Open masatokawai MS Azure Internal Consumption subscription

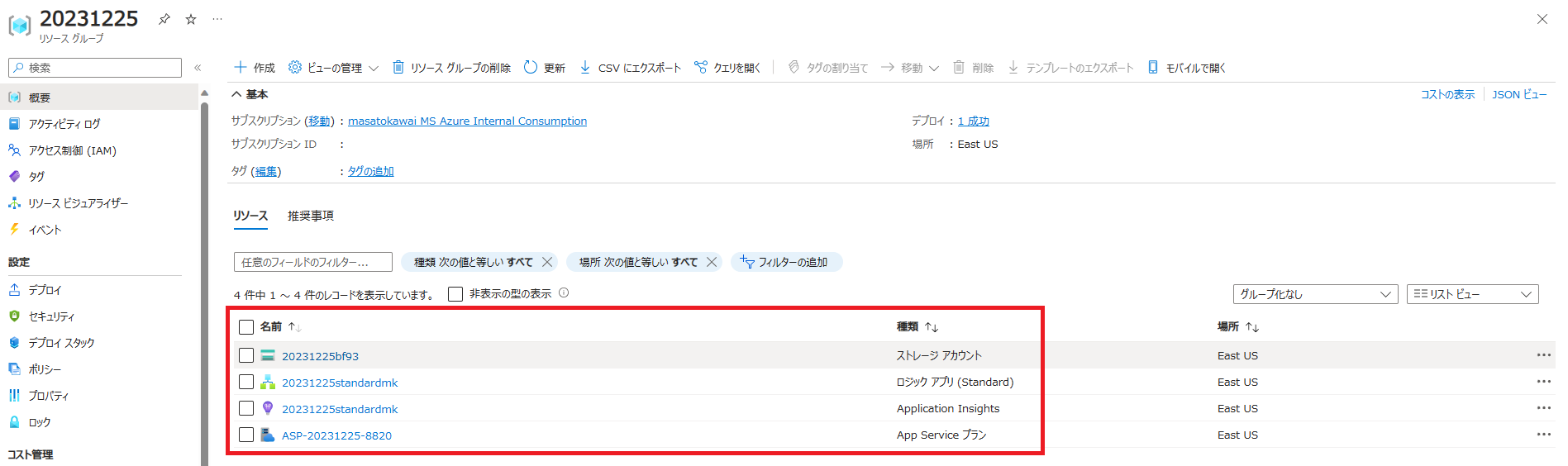(467, 121)
